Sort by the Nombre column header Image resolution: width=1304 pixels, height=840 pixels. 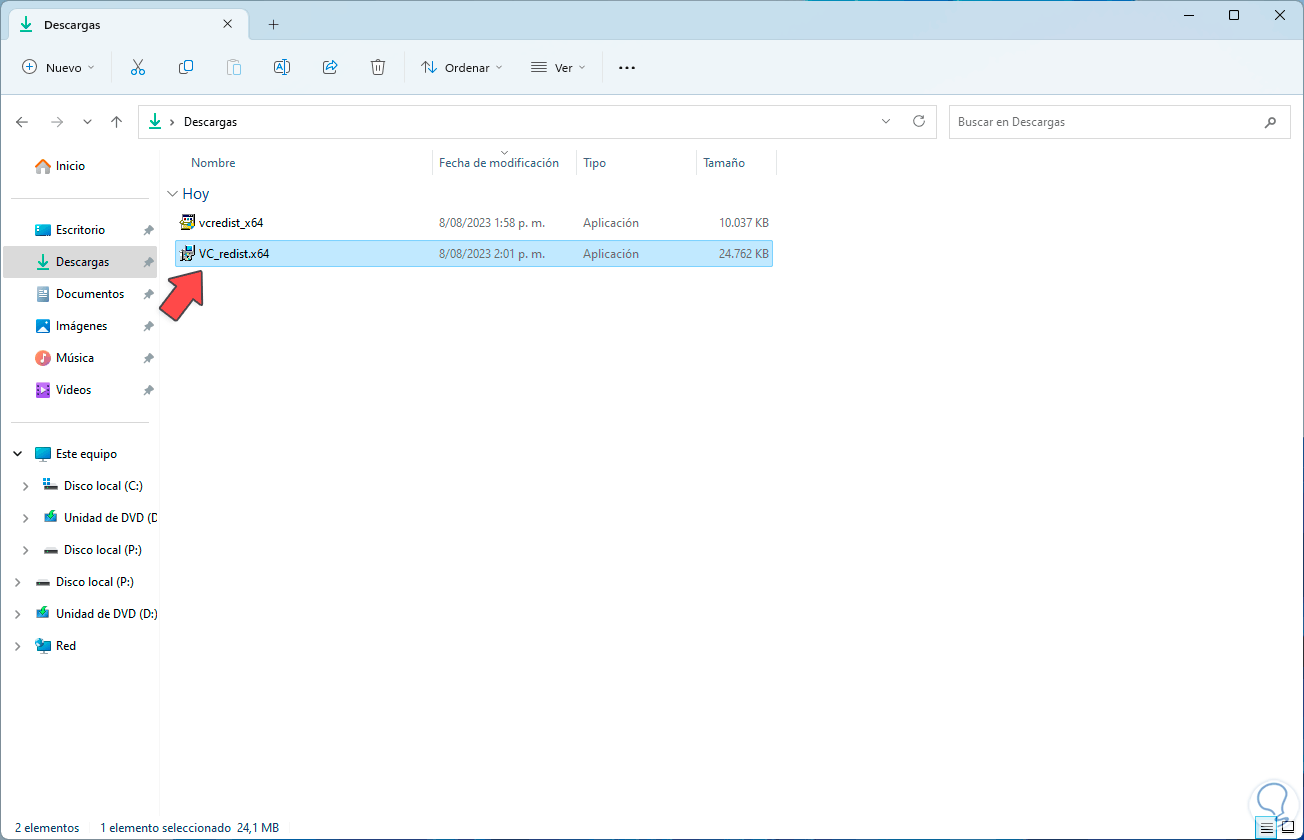213,163
